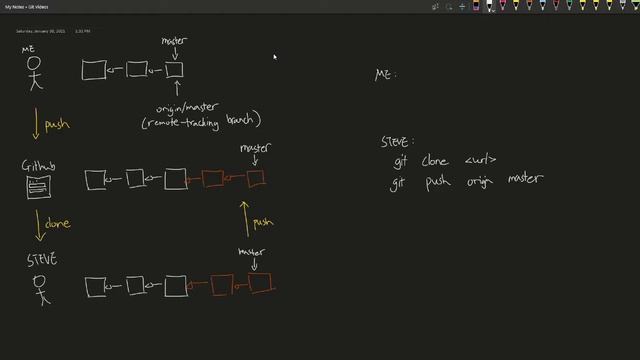Image resolution: width=640 pixels, height=360 pixels.
Task: Select the Eraser tool in the pen toolbar
Action: [x=476, y=6]
